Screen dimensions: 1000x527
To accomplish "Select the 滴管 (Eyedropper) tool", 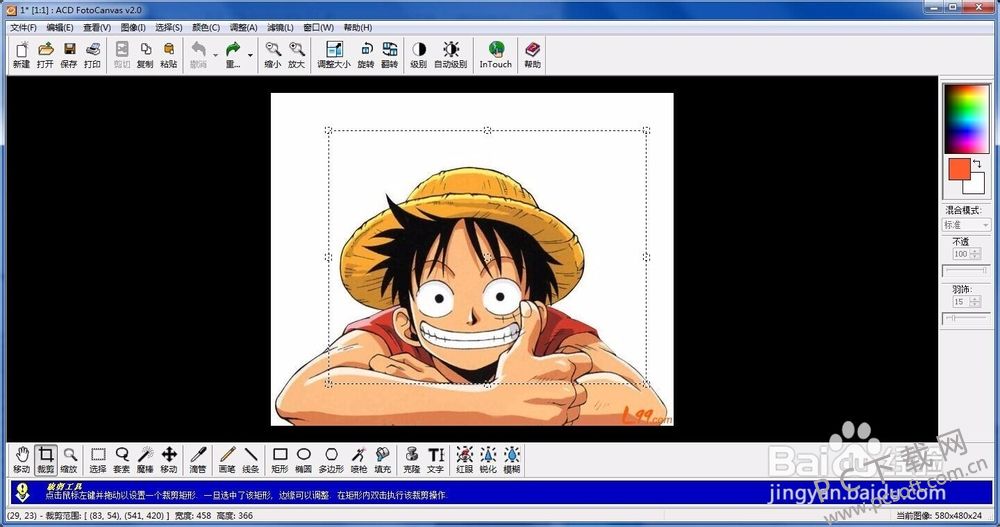I will [x=198, y=459].
